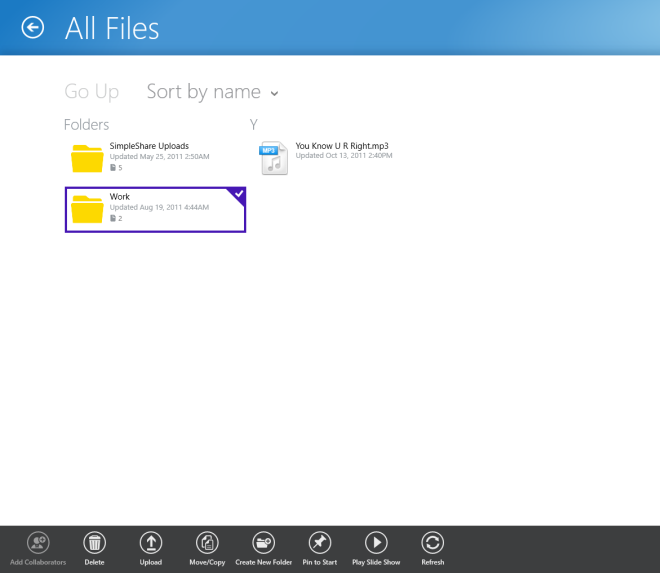Select the Folders group header
This screenshot has height=573, width=660.
[86, 125]
